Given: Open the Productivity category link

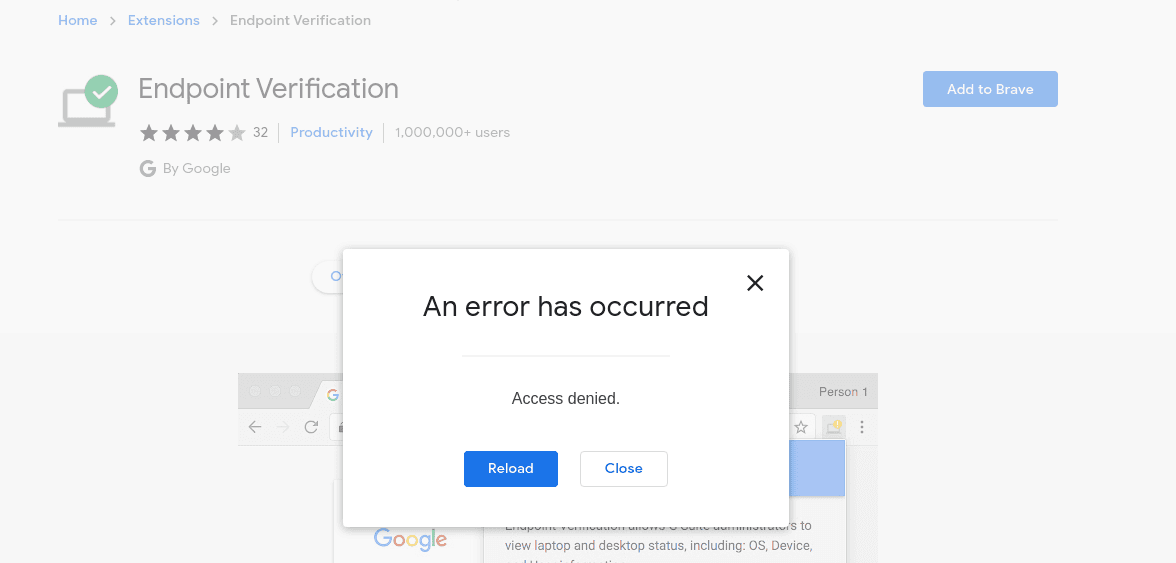Looking at the screenshot, I should click(x=332, y=132).
